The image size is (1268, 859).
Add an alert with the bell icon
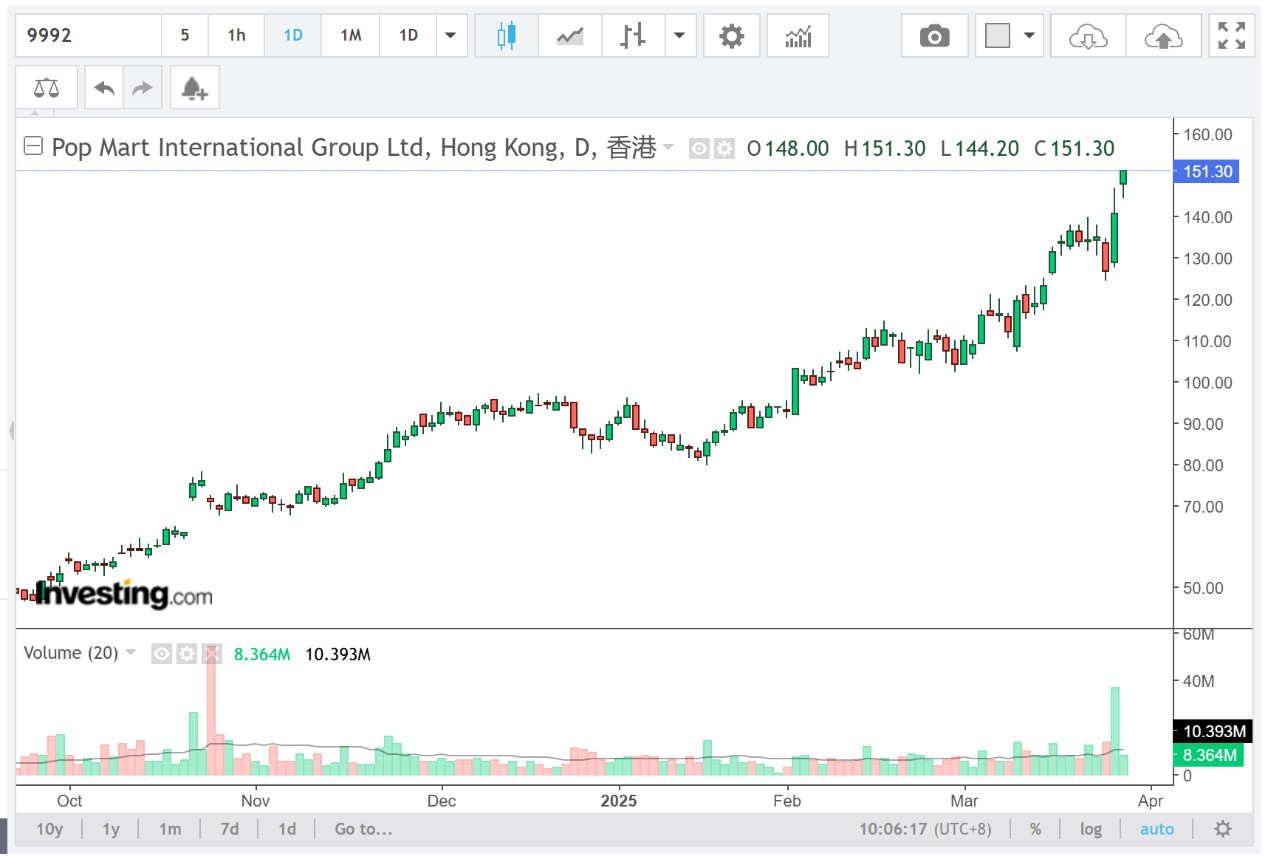tap(194, 88)
